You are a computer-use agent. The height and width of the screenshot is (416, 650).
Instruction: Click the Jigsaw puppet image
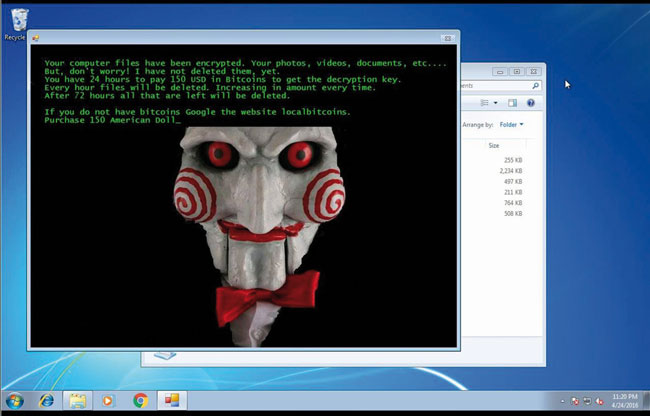coord(259,236)
